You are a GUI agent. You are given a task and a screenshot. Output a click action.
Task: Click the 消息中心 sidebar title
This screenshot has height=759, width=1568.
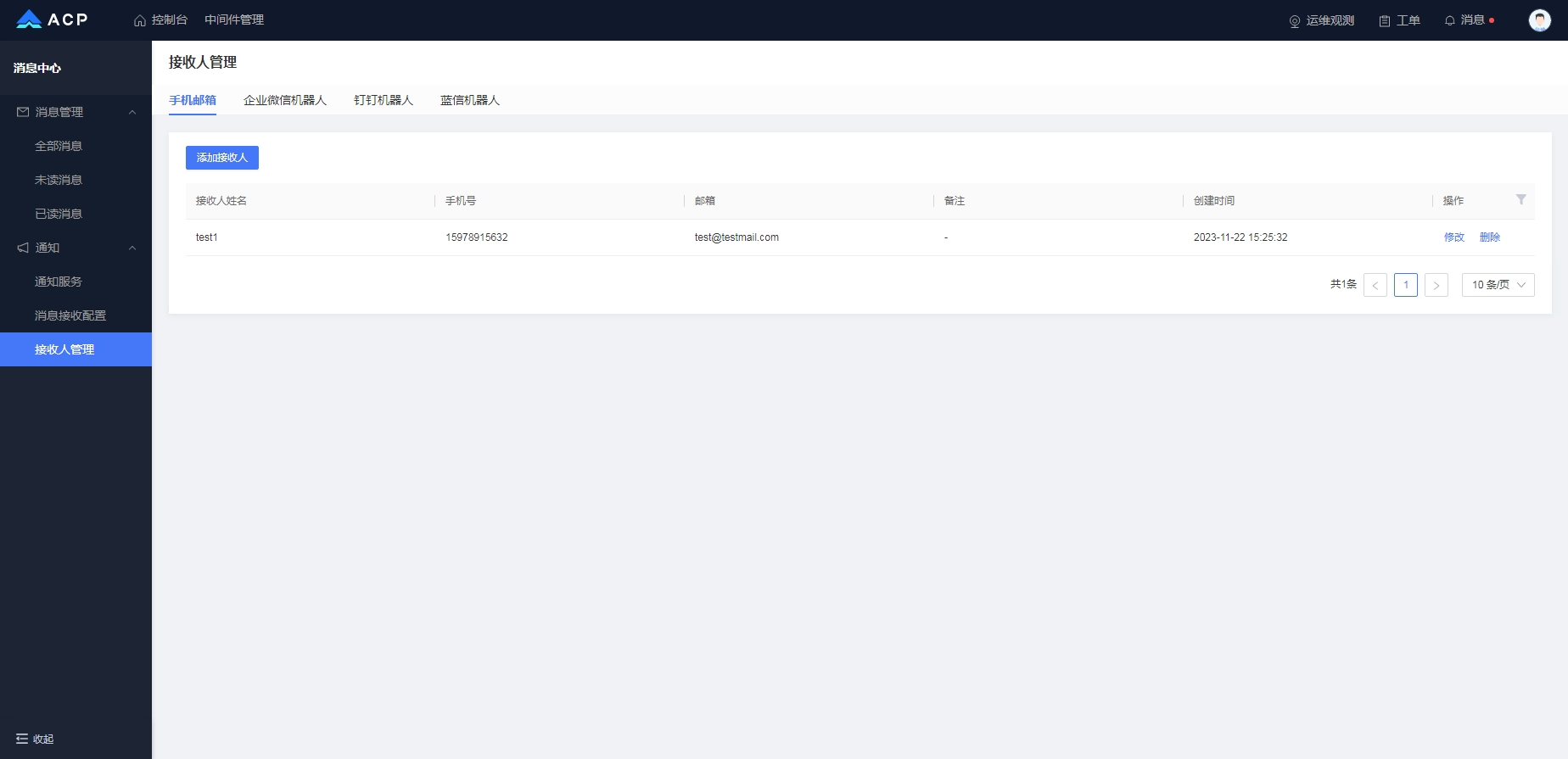pos(37,68)
